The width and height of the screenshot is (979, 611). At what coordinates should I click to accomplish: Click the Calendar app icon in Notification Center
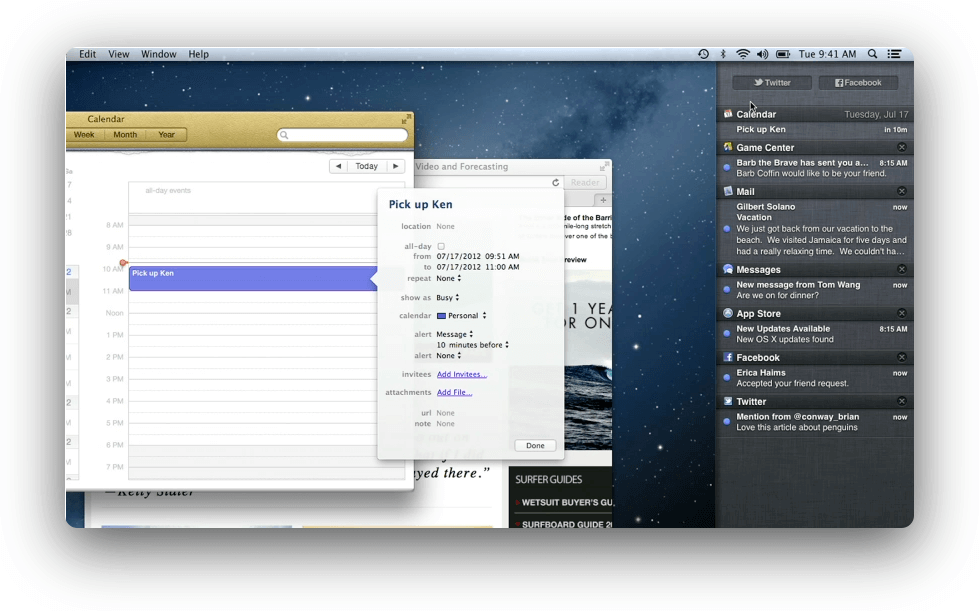pos(728,114)
